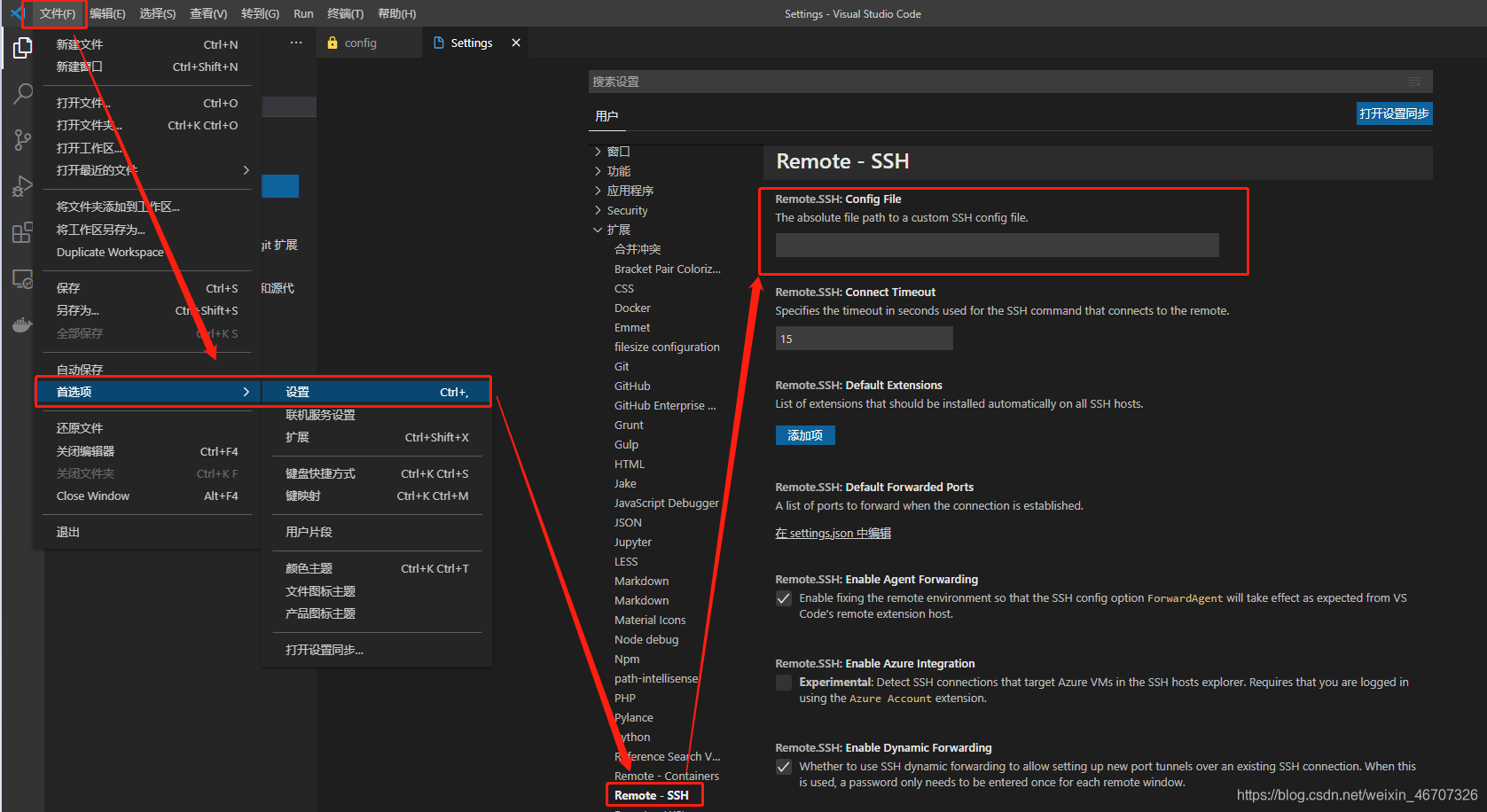
Task: Click 添加项 under Default Extensions
Action: click(x=805, y=435)
